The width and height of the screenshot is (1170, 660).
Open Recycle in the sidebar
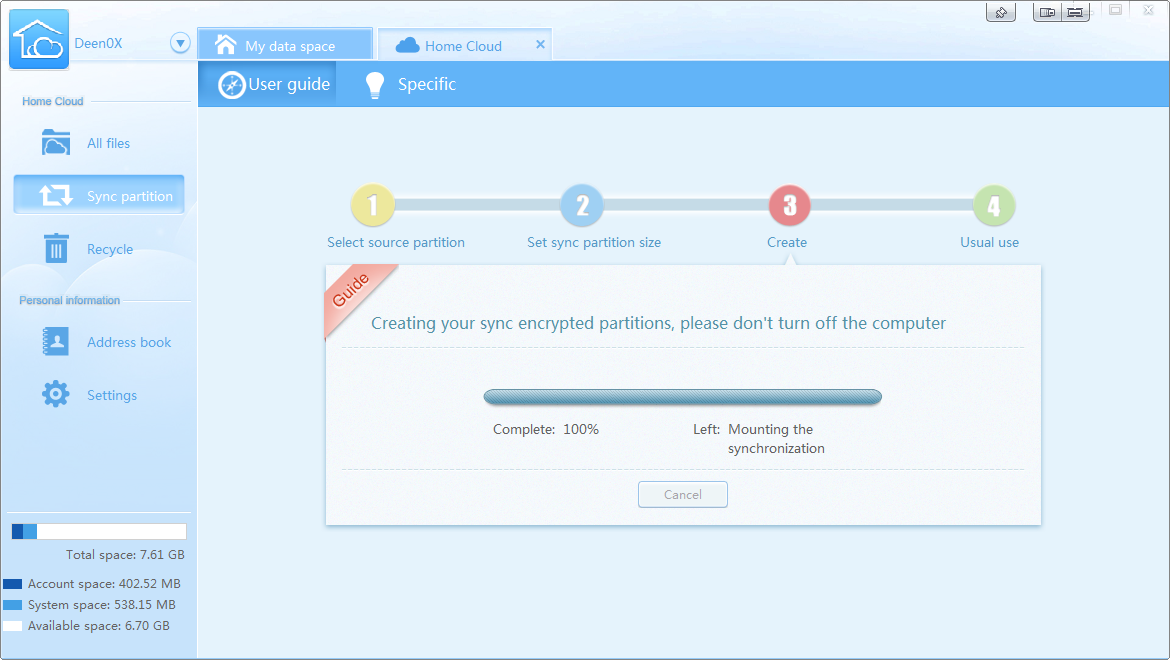tap(98, 249)
